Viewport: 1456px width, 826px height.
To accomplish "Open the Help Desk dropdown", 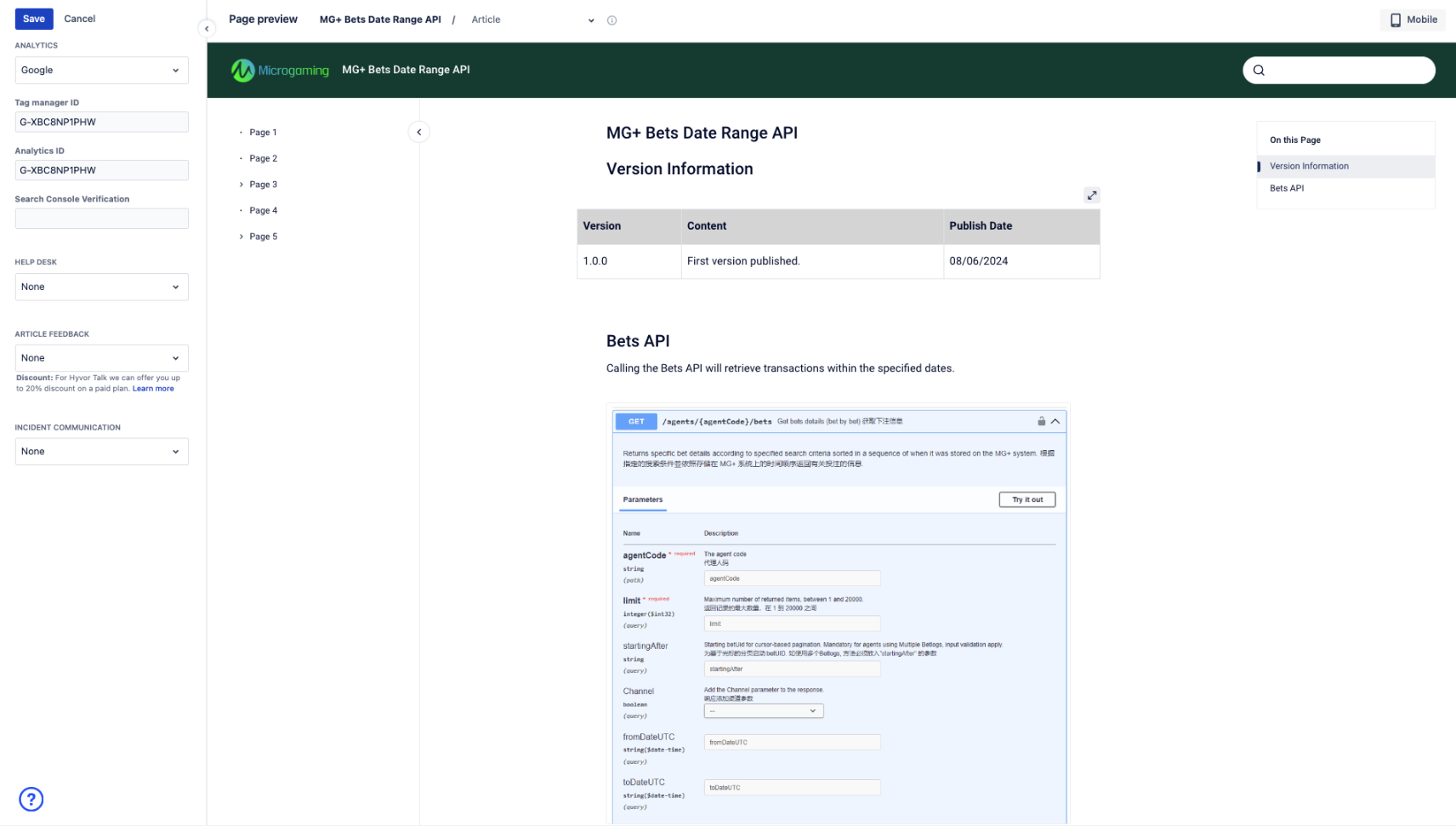I will pos(101,287).
